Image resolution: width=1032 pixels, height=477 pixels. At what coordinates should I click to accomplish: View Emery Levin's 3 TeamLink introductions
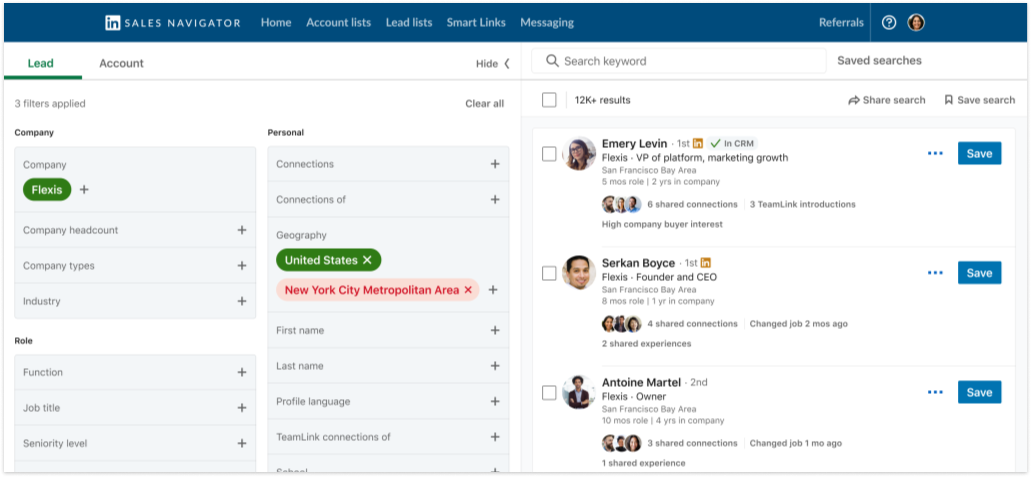(803, 204)
